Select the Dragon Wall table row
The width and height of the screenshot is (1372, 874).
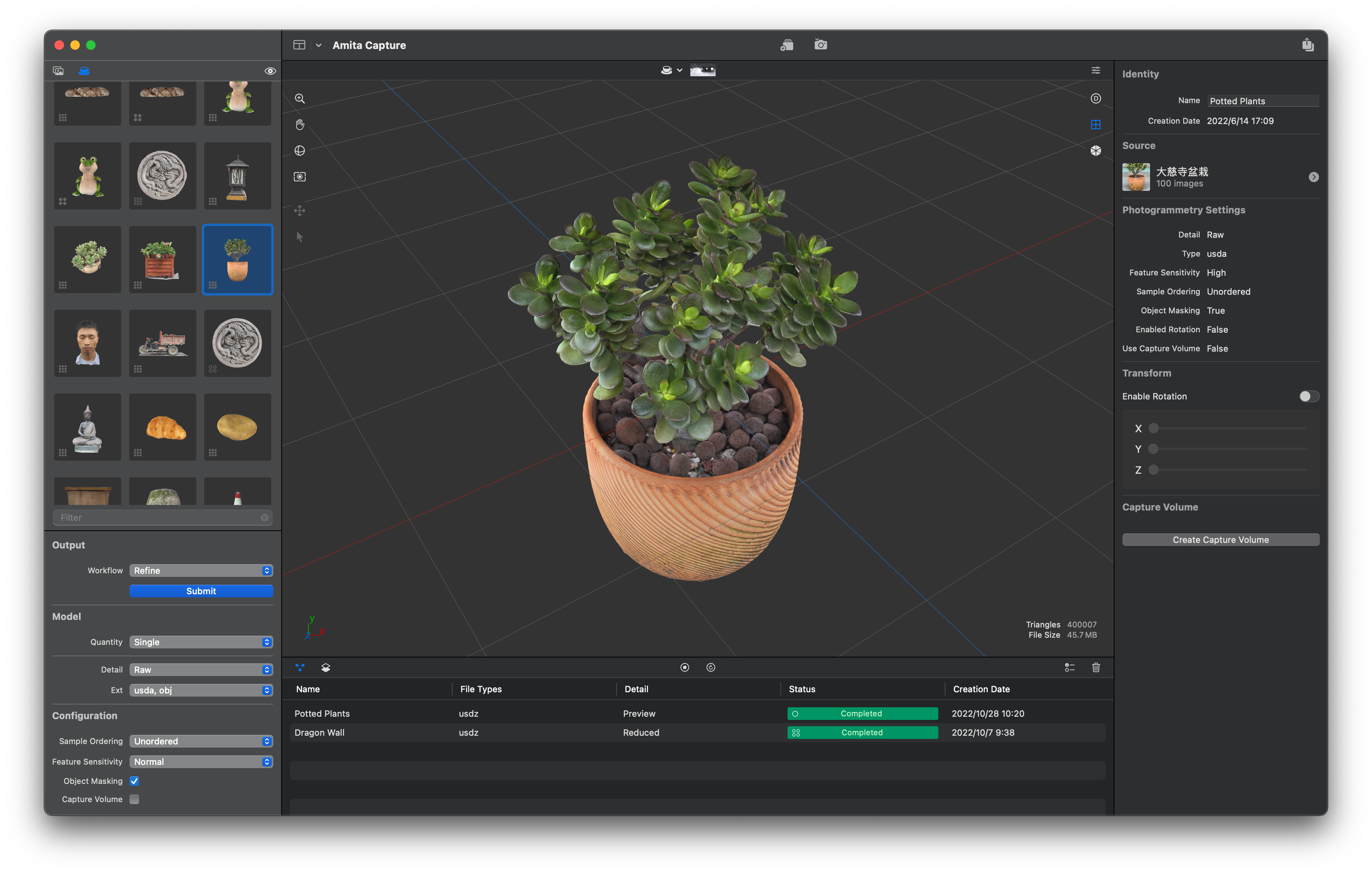[697, 732]
